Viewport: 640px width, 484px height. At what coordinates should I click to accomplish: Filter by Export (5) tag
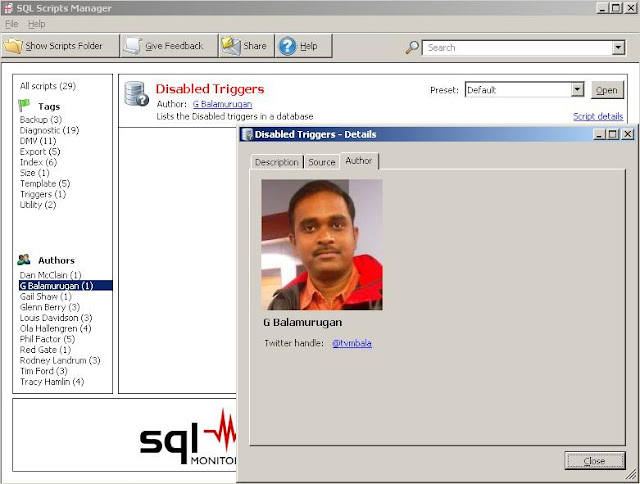(40, 151)
